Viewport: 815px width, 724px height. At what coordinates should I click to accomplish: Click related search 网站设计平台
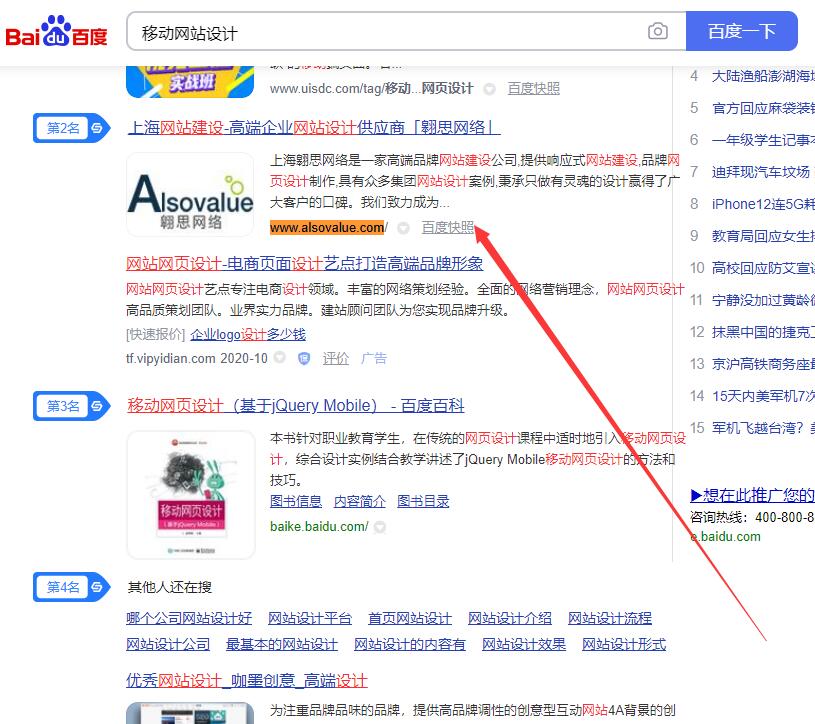pyautogui.click(x=310, y=618)
